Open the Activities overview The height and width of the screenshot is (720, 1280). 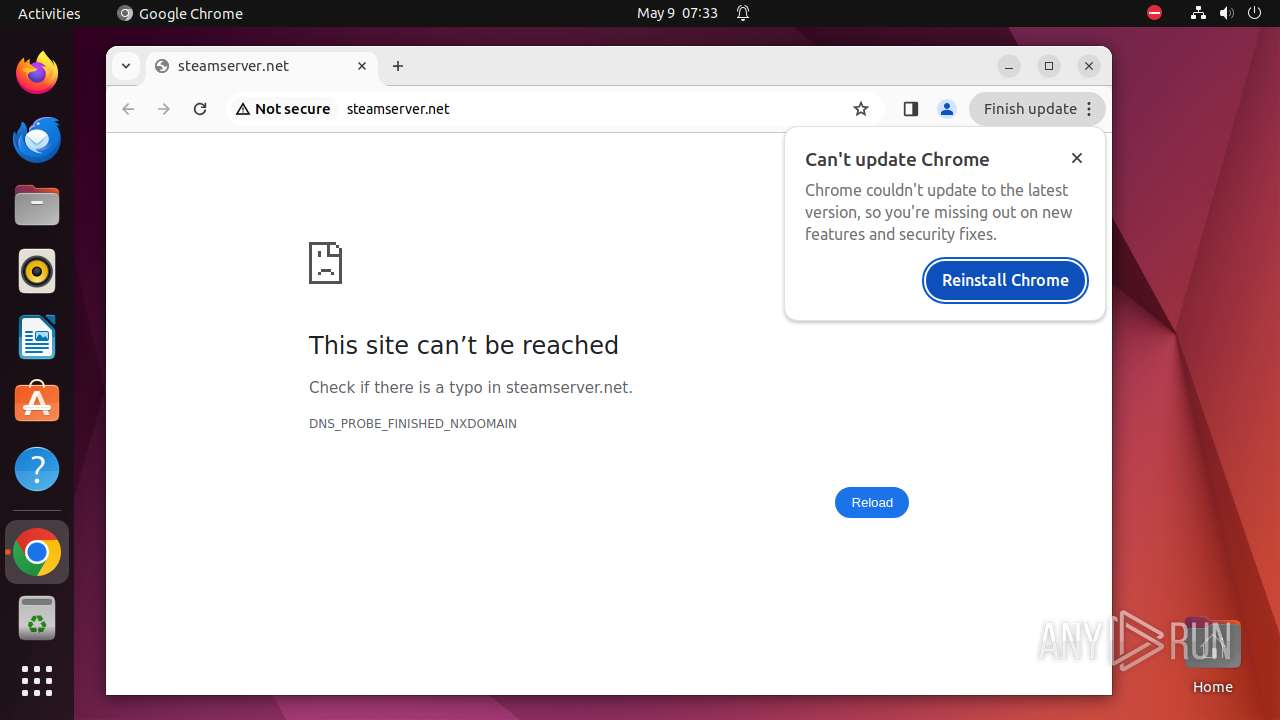click(49, 13)
